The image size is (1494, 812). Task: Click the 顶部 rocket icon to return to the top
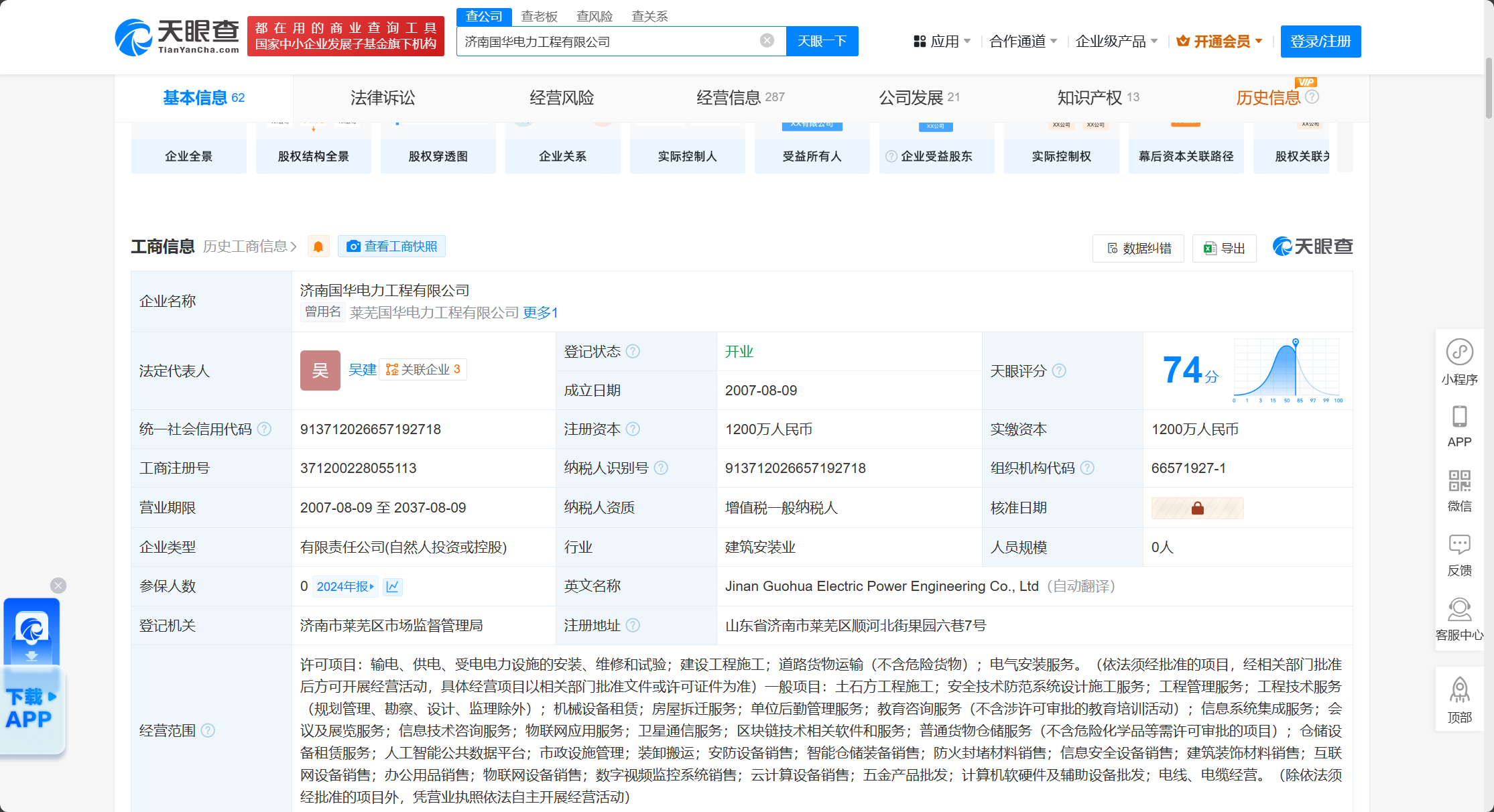coord(1459,700)
